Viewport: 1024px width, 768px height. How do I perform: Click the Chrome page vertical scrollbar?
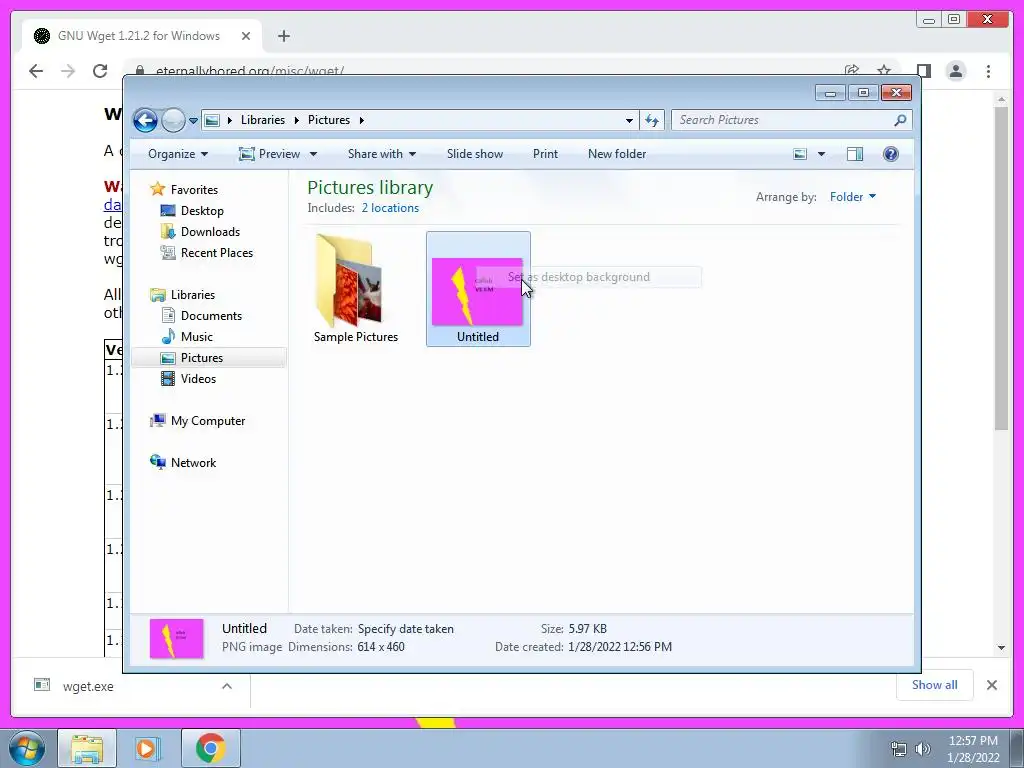pyautogui.click(x=1001, y=268)
